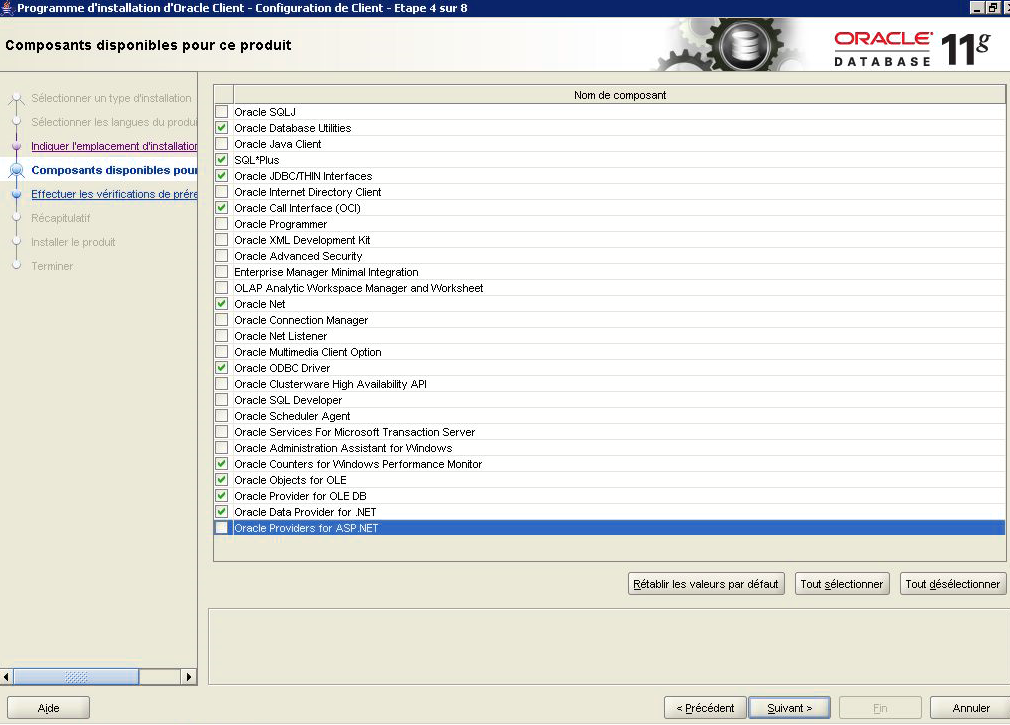Uncheck Oracle Provider for OLE DB checkbox
1010x725 pixels.
tap(222, 496)
